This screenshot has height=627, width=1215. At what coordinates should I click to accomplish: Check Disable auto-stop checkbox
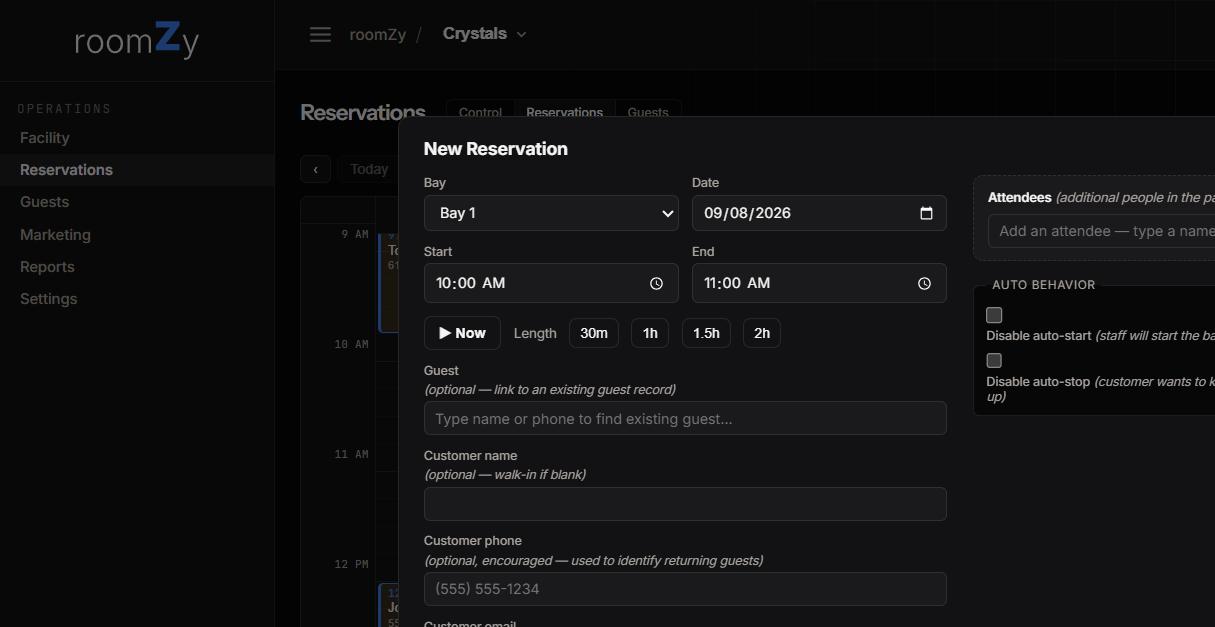(994, 361)
